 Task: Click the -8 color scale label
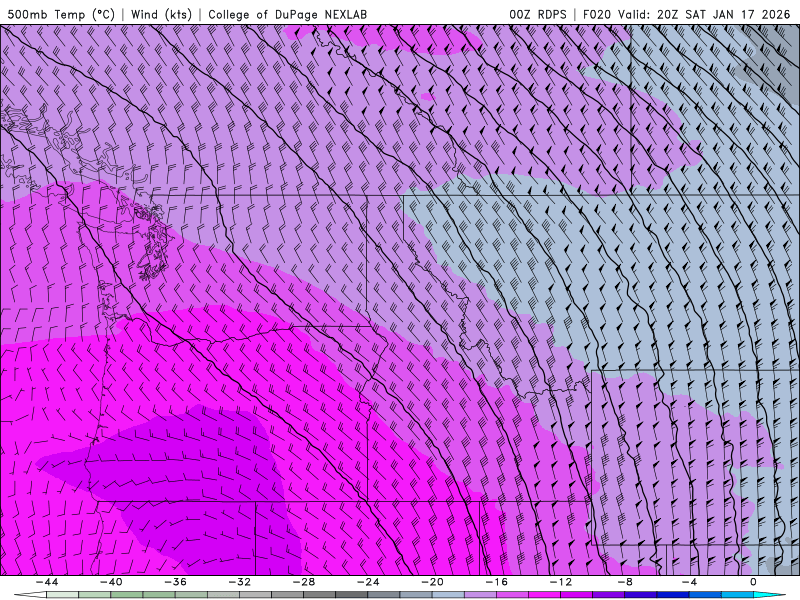[625, 582]
